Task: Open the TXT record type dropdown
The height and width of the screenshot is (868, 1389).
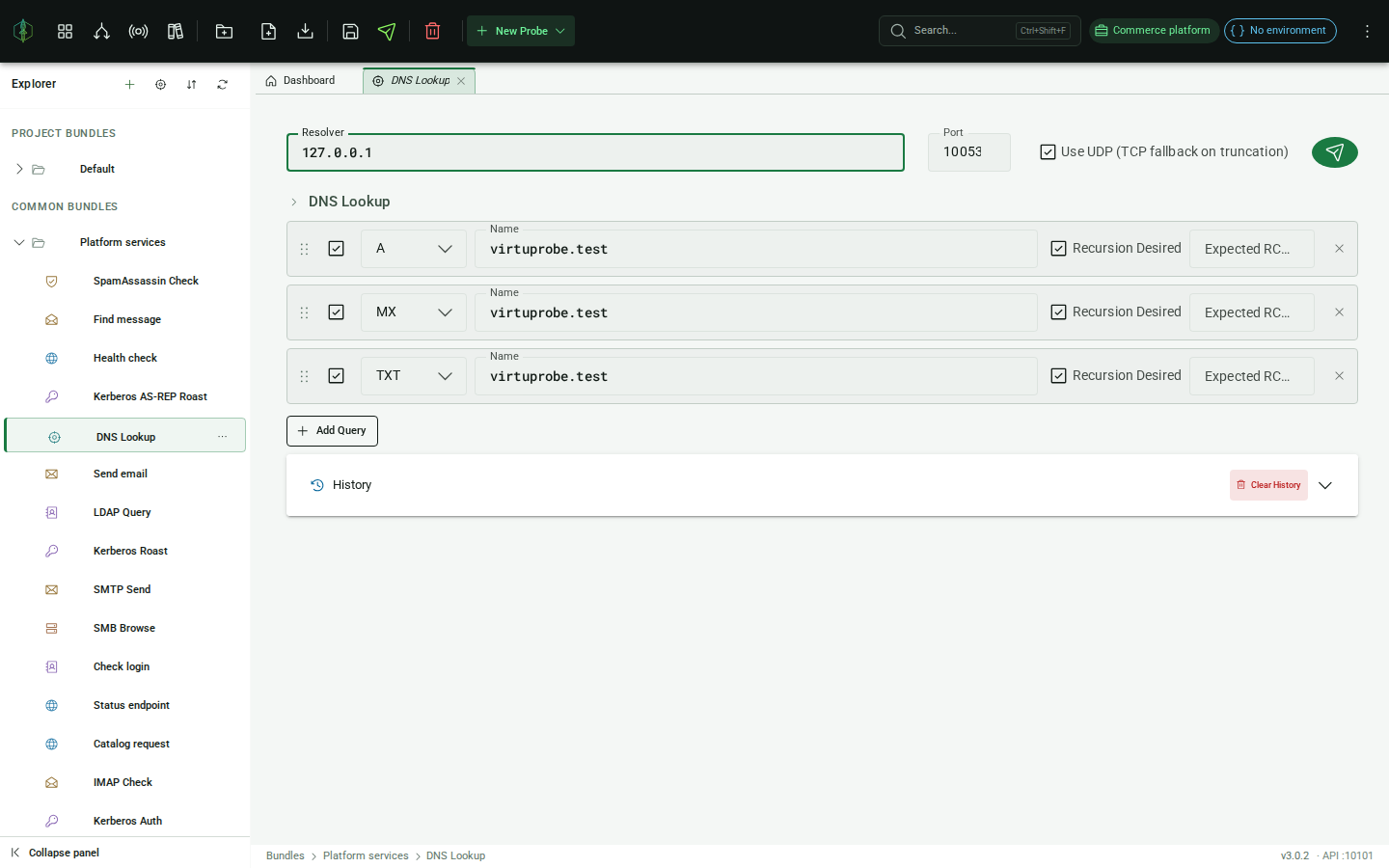Action: (414, 376)
